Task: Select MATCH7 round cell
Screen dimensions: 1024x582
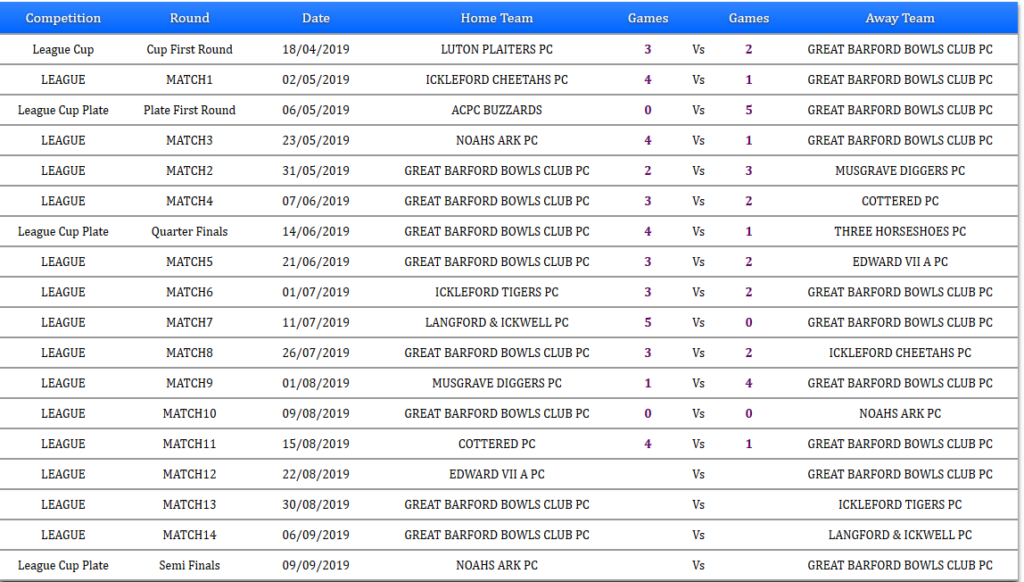Action: pos(189,323)
